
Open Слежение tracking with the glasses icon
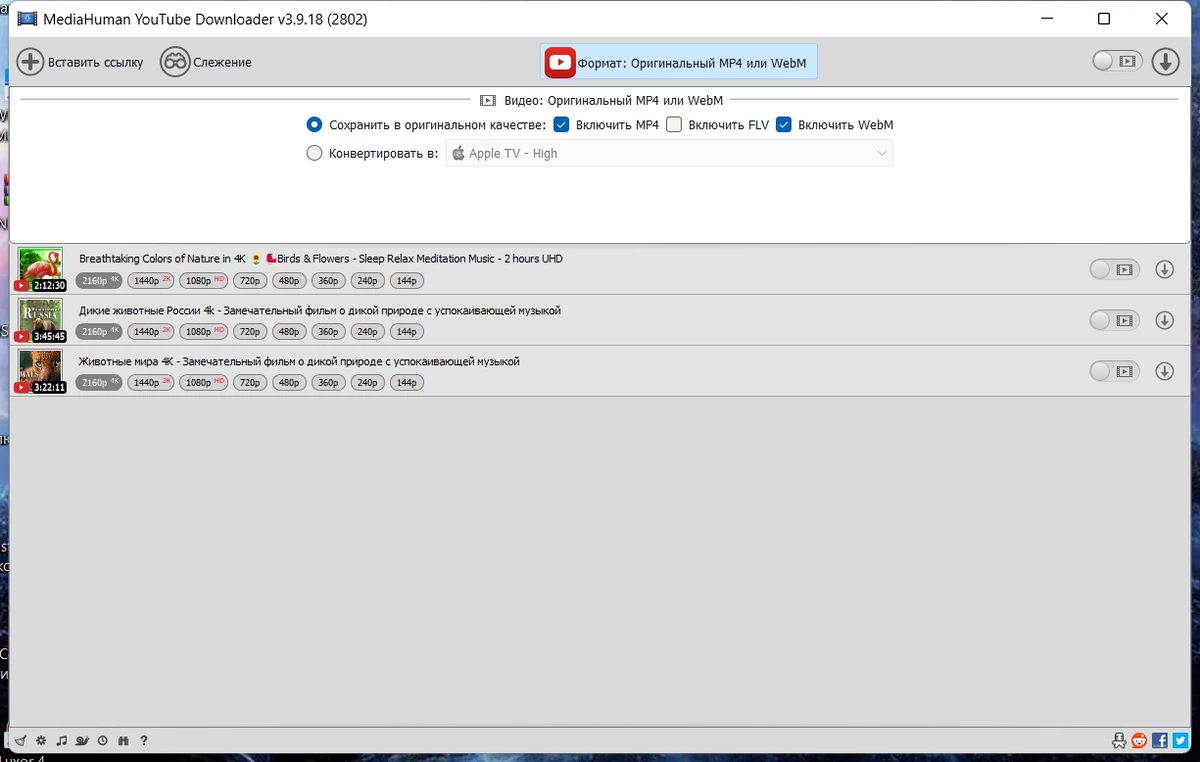click(x=175, y=62)
